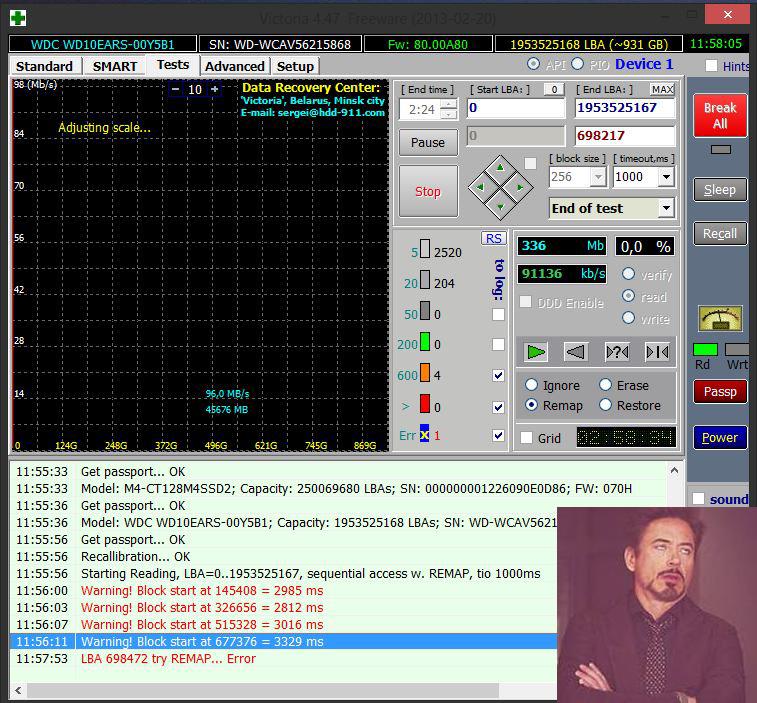Click the gauge meter icon

coord(720,319)
